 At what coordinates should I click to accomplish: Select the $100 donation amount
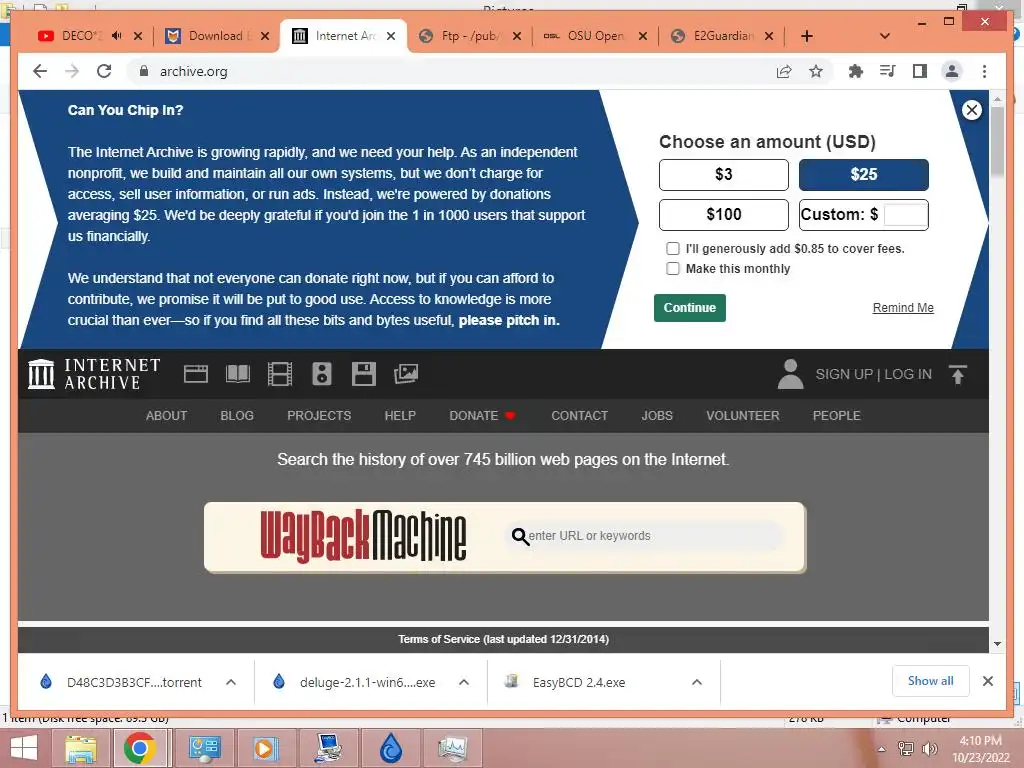[724, 214]
